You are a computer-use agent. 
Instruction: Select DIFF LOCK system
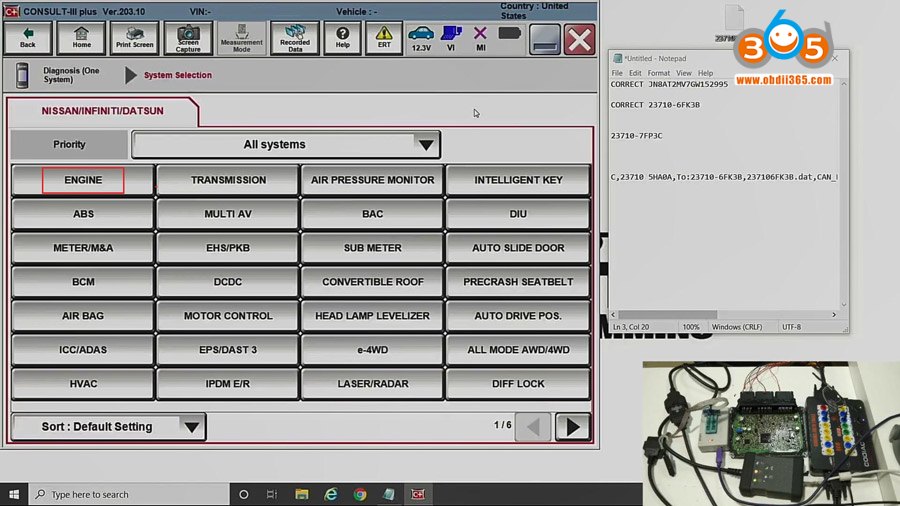pyautogui.click(x=518, y=383)
